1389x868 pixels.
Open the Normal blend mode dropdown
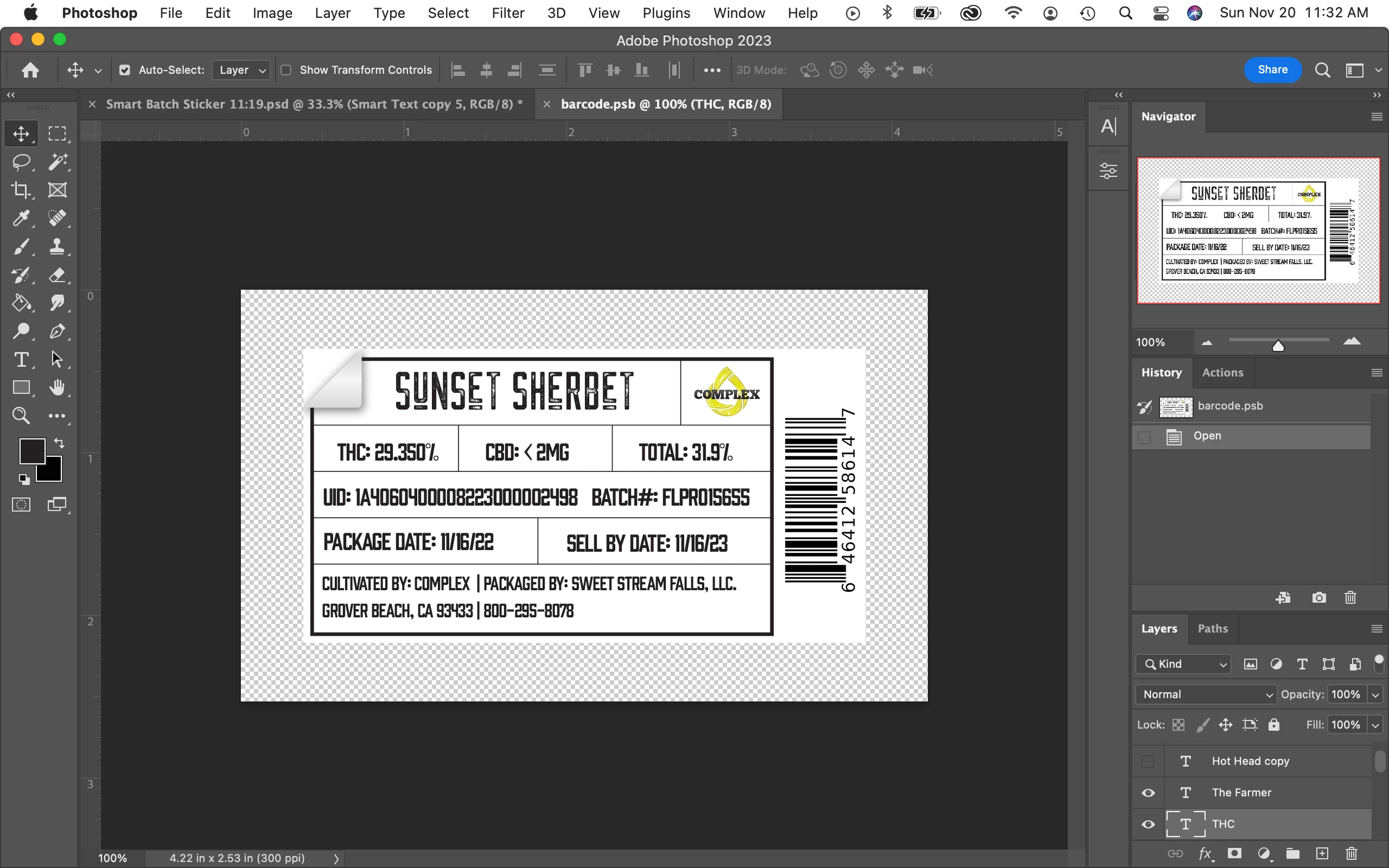[1205, 694]
